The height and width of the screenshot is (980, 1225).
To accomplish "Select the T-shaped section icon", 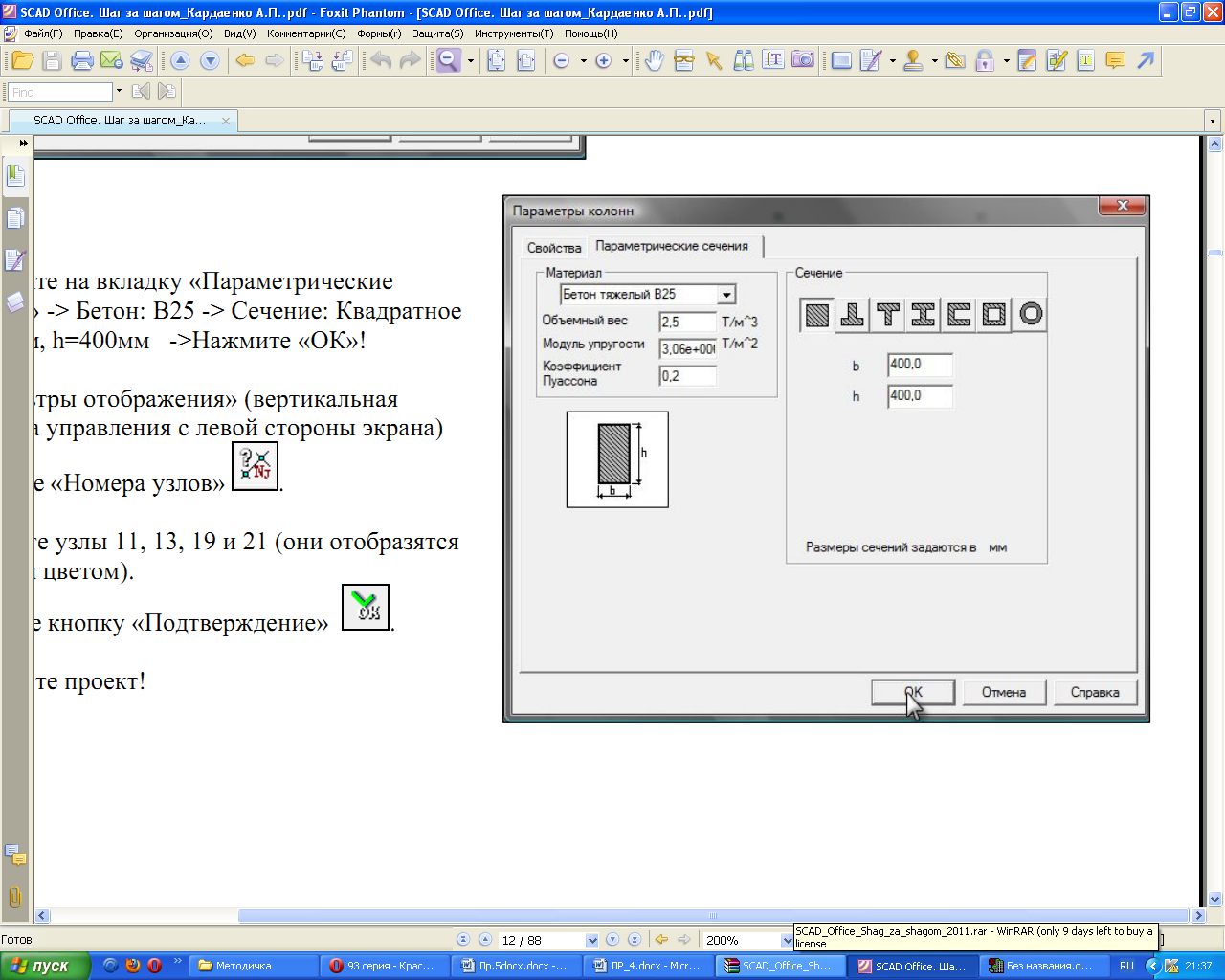I will [x=888, y=314].
